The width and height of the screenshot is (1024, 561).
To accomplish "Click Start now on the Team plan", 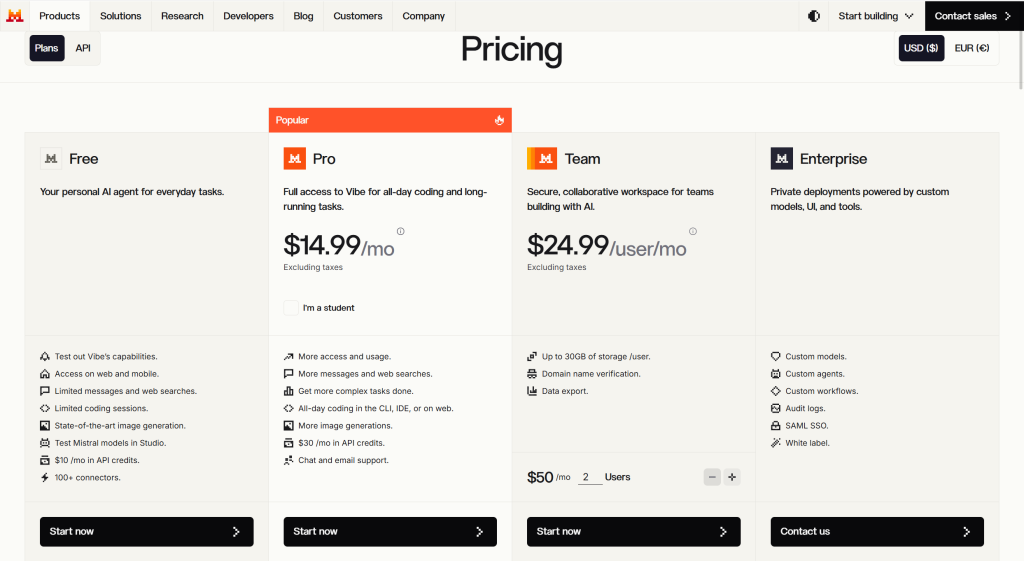I will click(633, 532).
